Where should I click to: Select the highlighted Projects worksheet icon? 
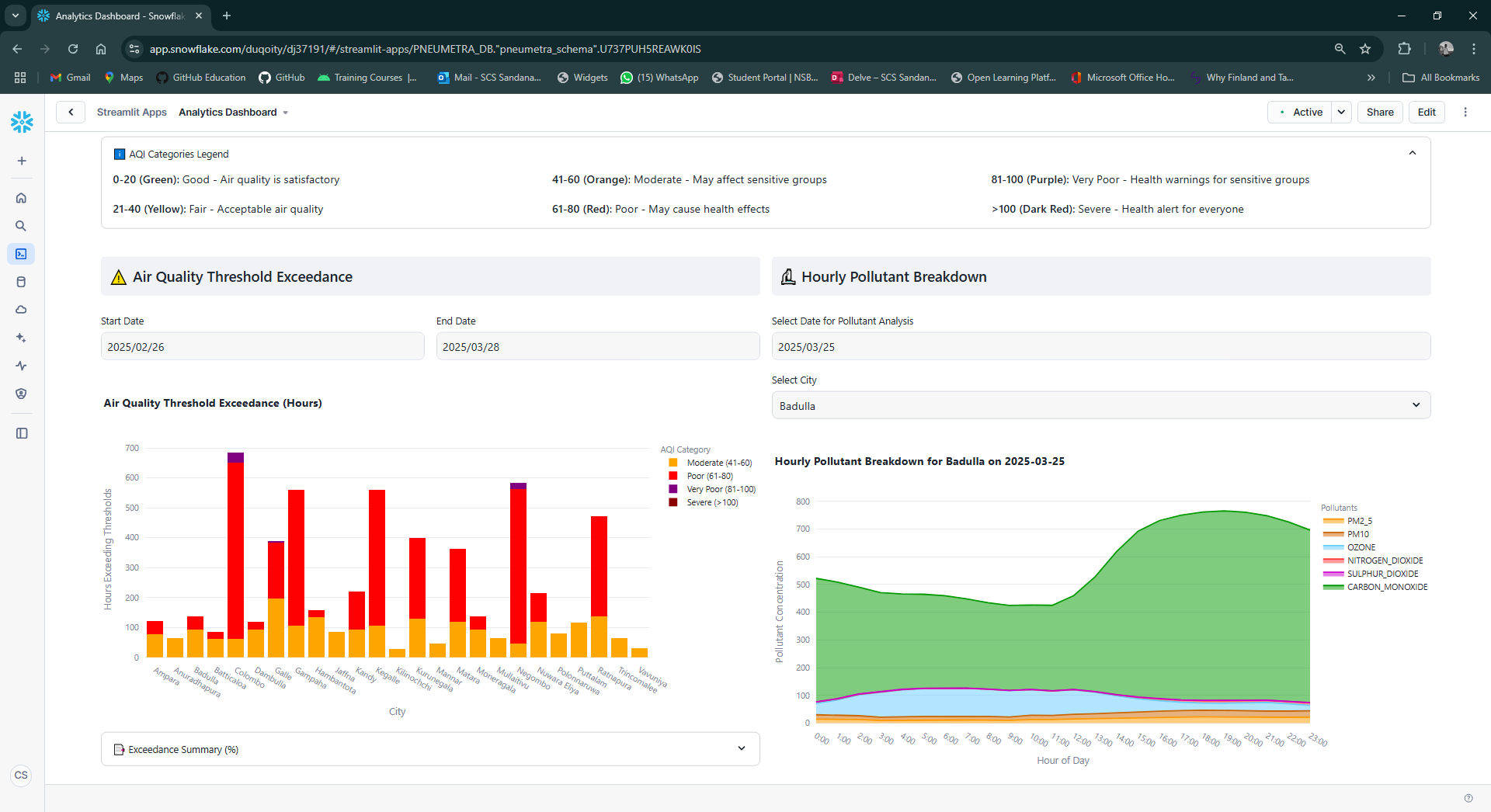coord(21,254)
